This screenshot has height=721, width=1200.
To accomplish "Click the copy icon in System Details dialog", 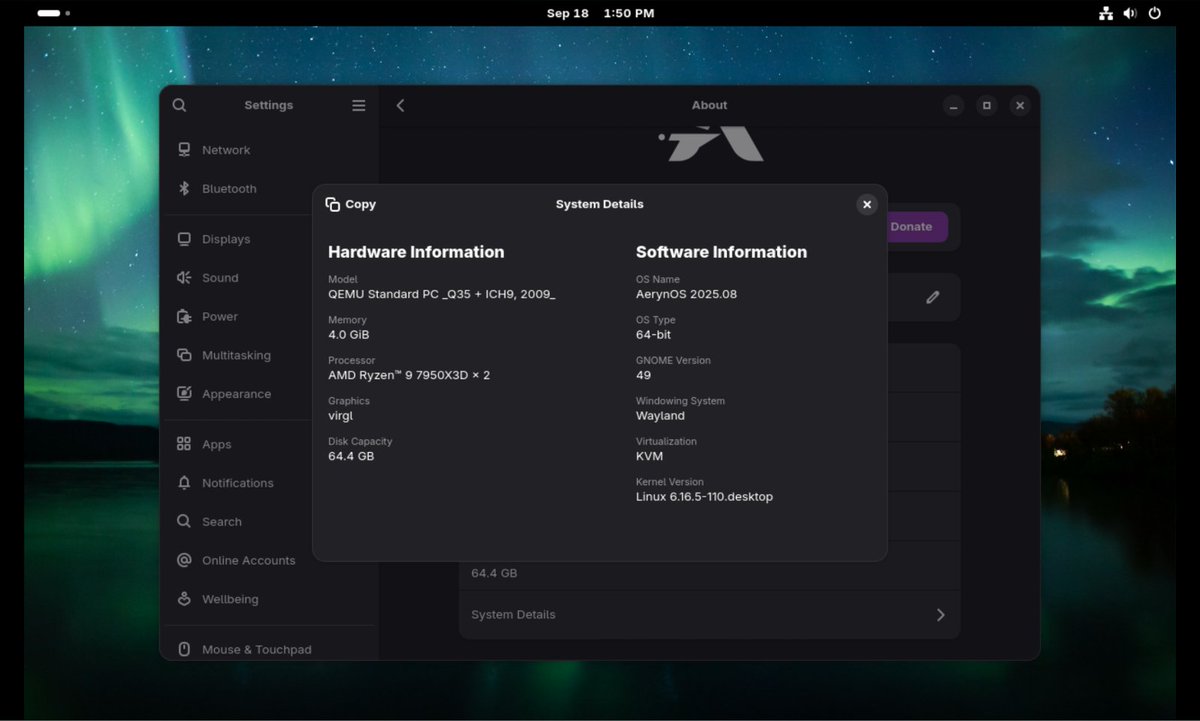I will pyautogui.click(x=333, y=204).
